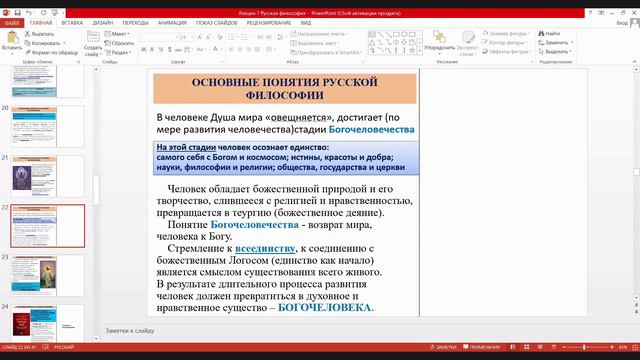The image size is (640, 360).
Task: Open the ФАЙЛ file tab
Action: [12, 23]
